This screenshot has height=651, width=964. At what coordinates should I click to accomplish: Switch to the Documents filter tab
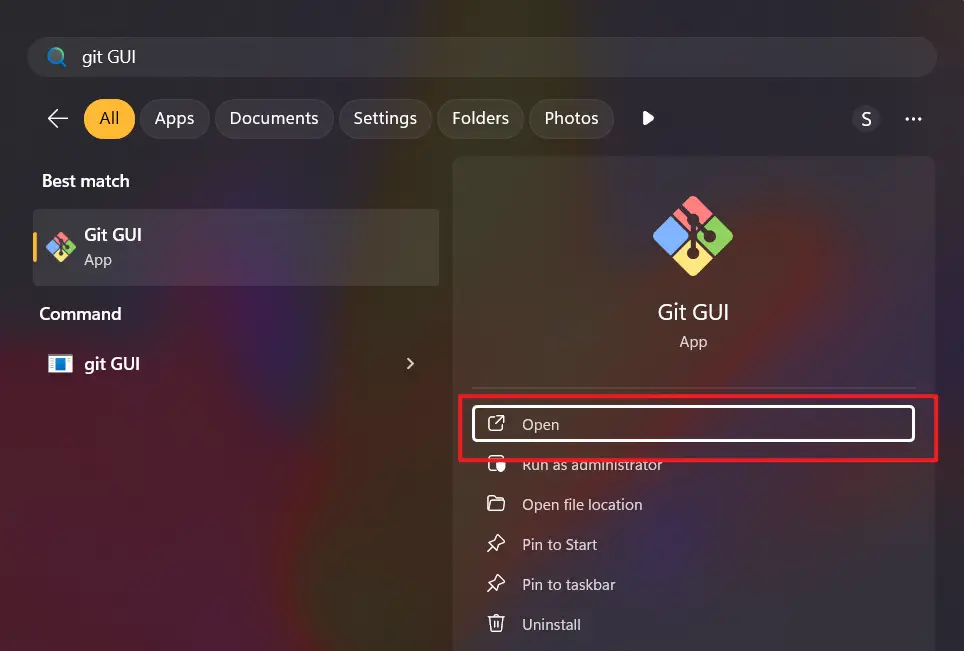[x=274, y=118]
